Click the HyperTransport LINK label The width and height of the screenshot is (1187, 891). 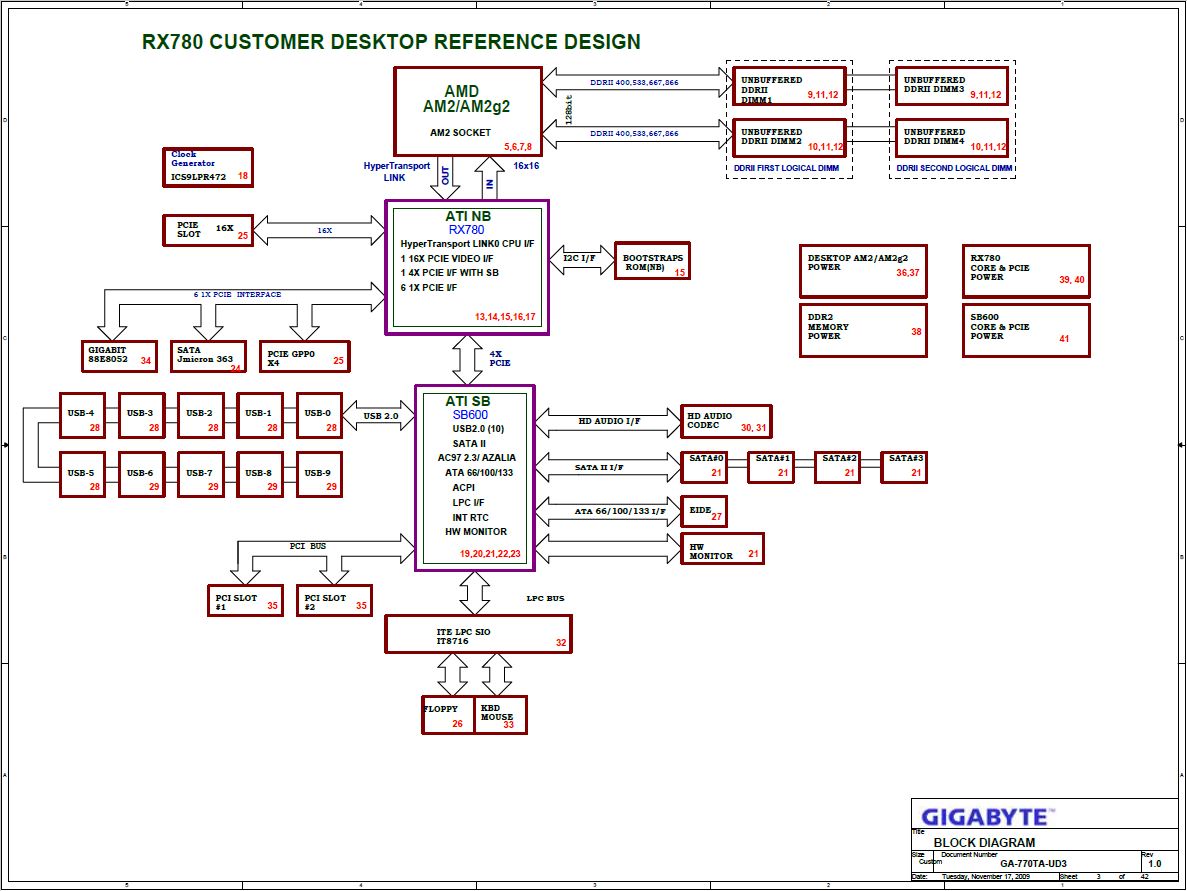[396, 172]
